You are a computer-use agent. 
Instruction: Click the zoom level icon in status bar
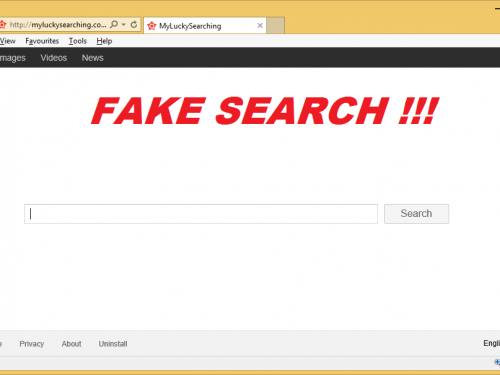497,362
